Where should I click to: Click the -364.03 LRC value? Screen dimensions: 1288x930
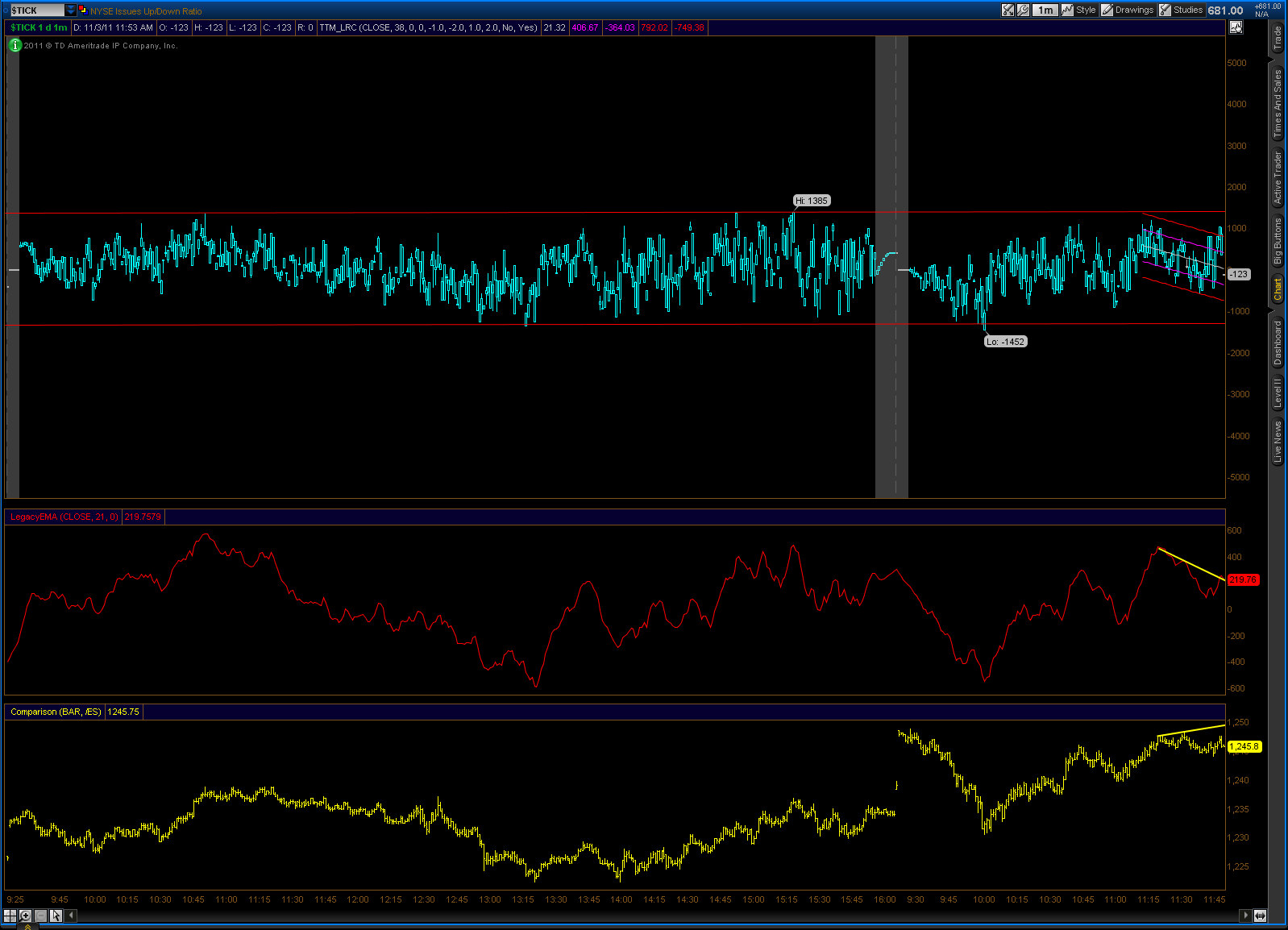pos(621,27)
